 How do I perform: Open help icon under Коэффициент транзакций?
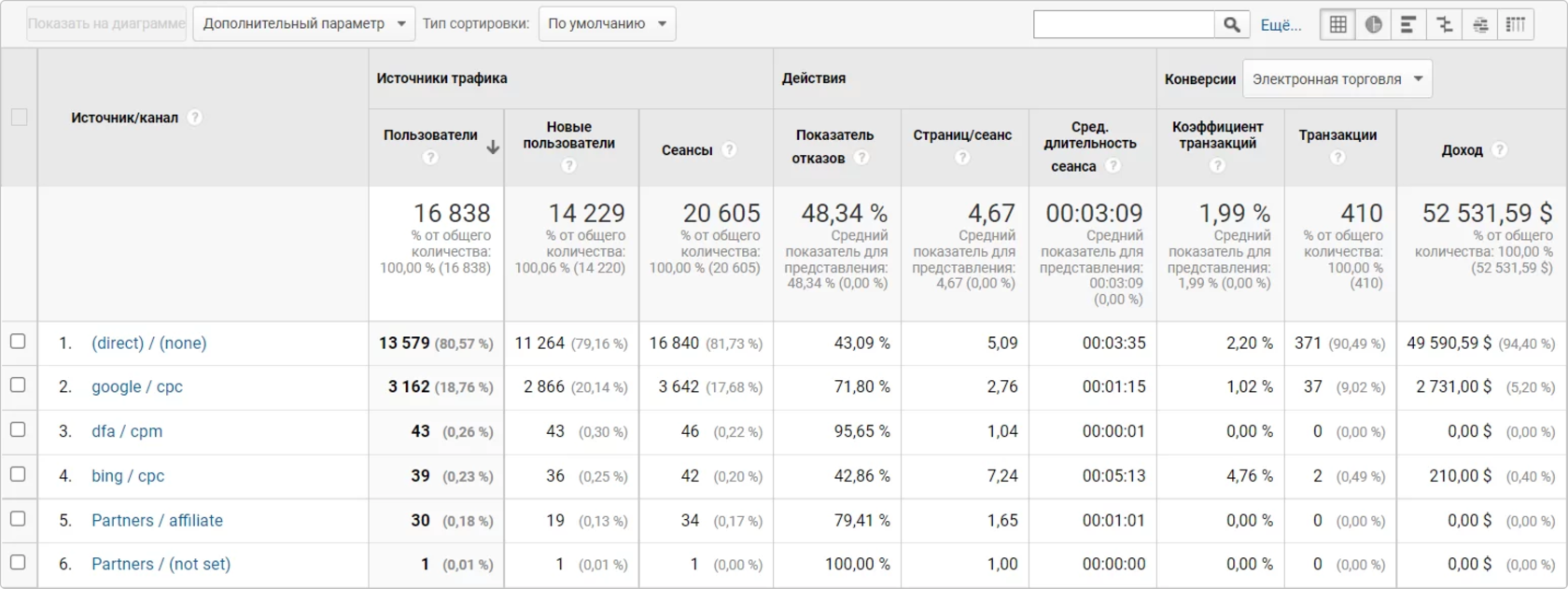(x=1217, y=165)
